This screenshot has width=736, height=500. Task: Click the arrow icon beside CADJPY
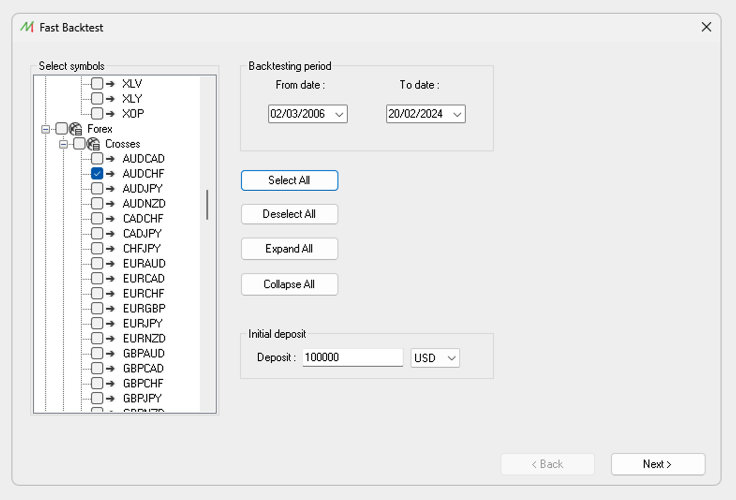[111, 234]
